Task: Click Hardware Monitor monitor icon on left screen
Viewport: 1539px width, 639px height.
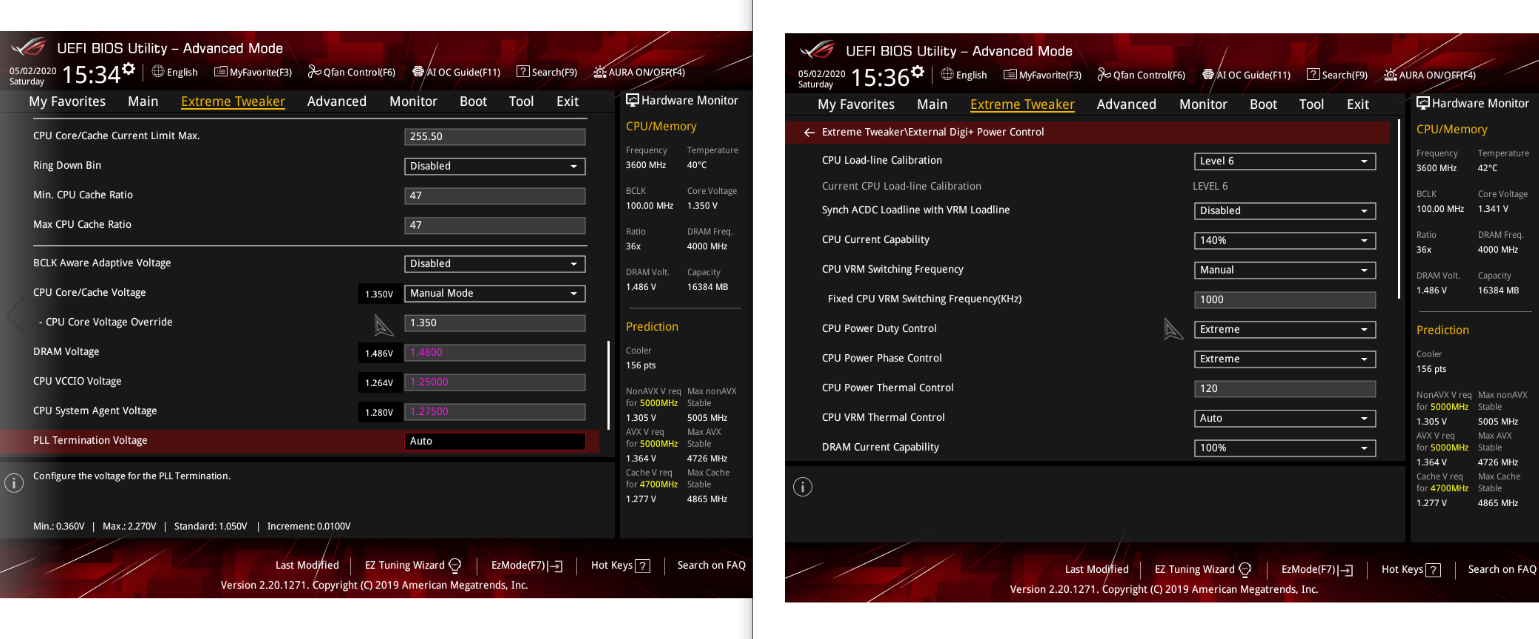Action: click(x=632, y=100)
